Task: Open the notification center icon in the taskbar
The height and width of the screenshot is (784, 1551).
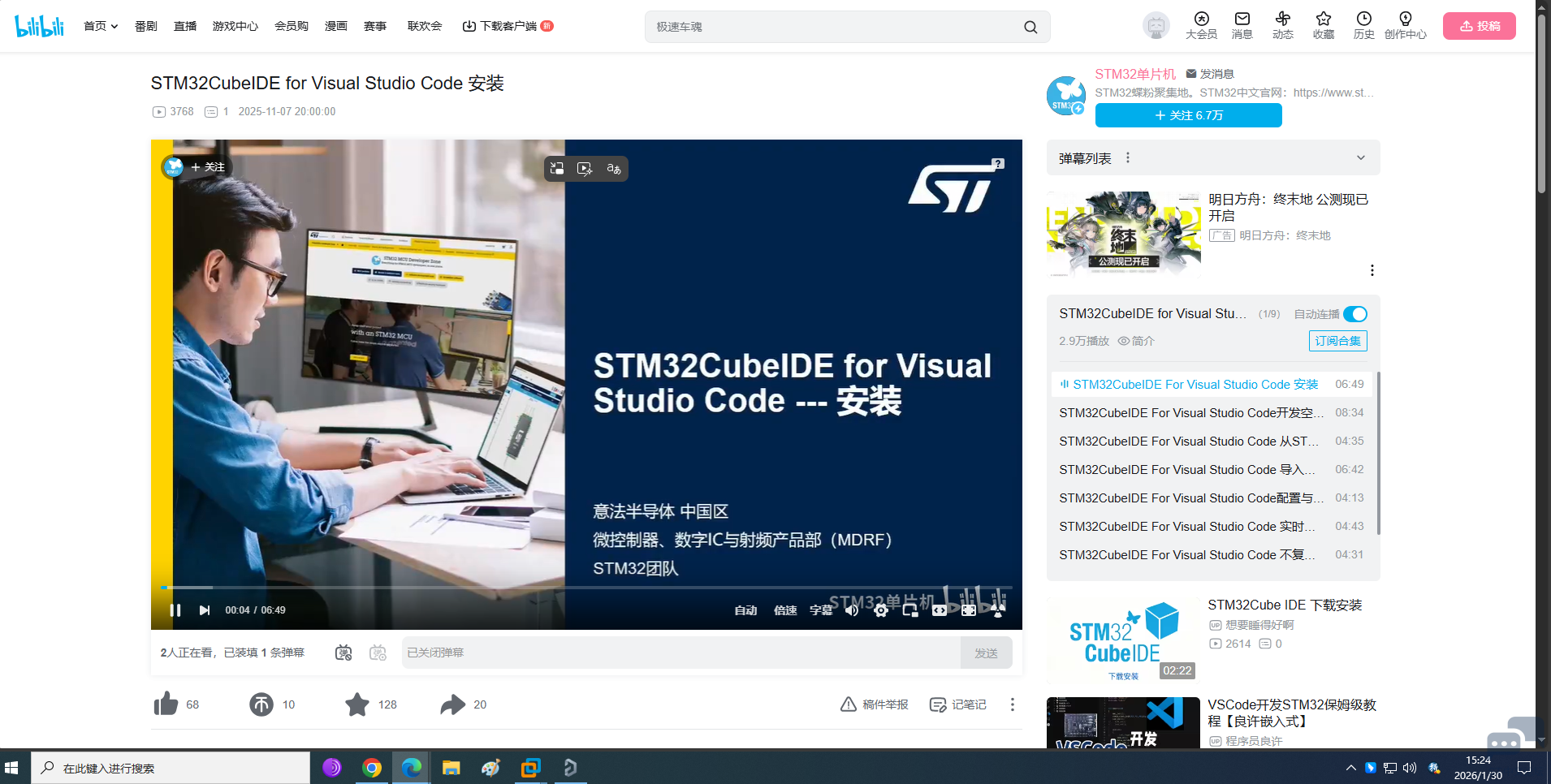Action: 1524,767
